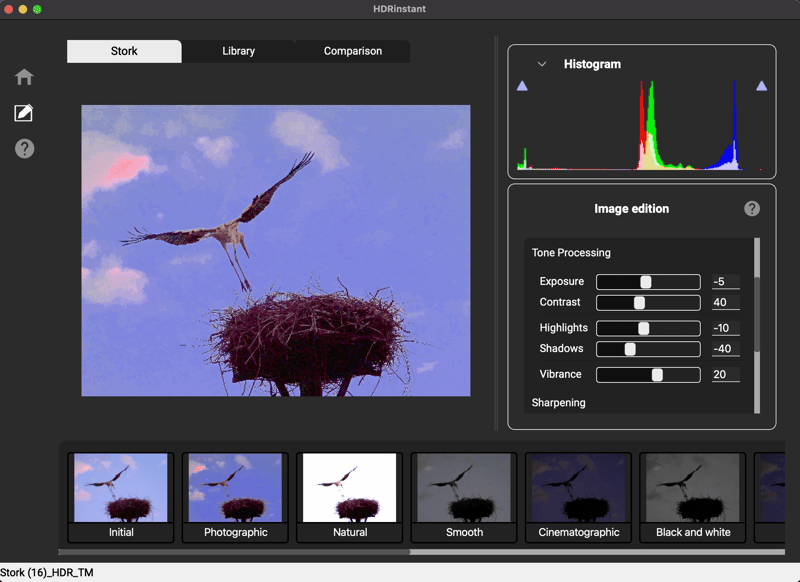
Task: Select the Stork tab
Action: pyautogui.click(x=123, y=51)
